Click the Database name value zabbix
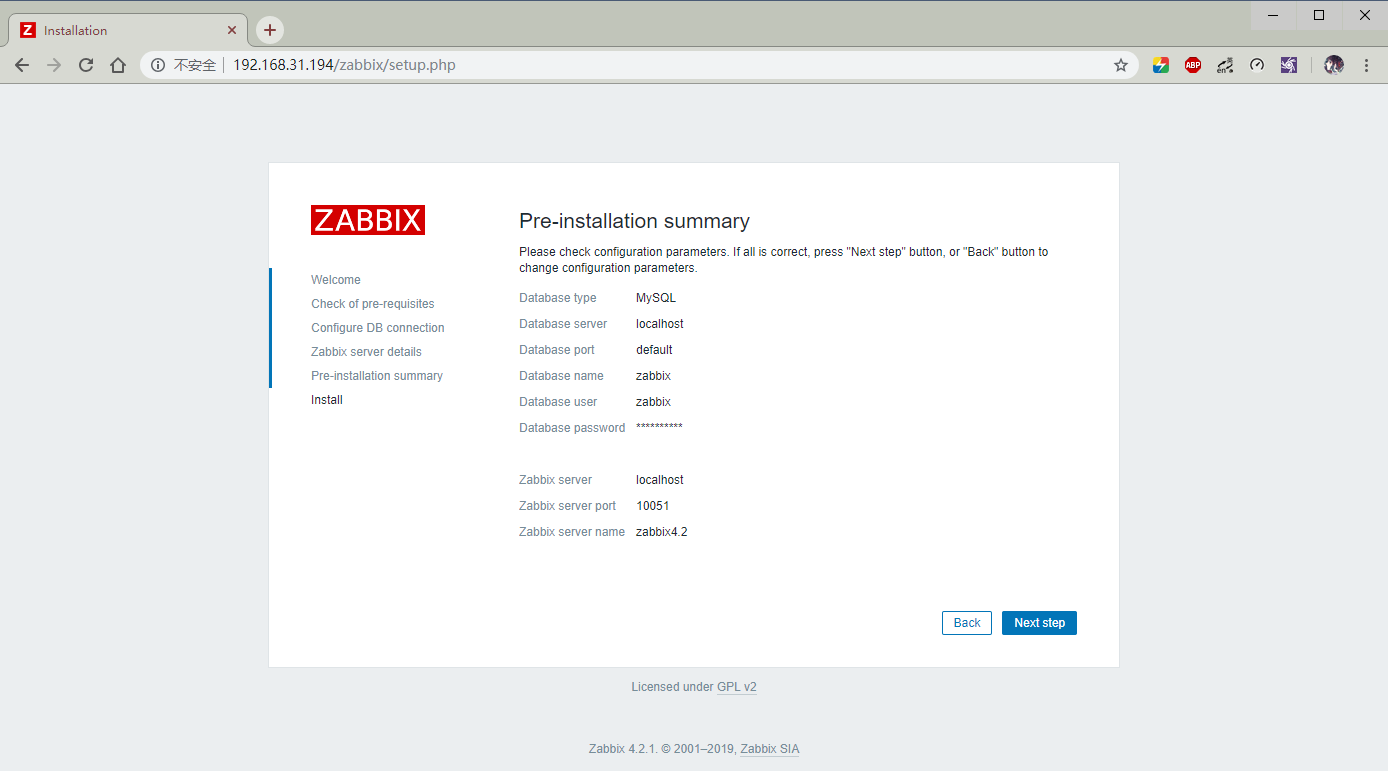 point(653,376)
